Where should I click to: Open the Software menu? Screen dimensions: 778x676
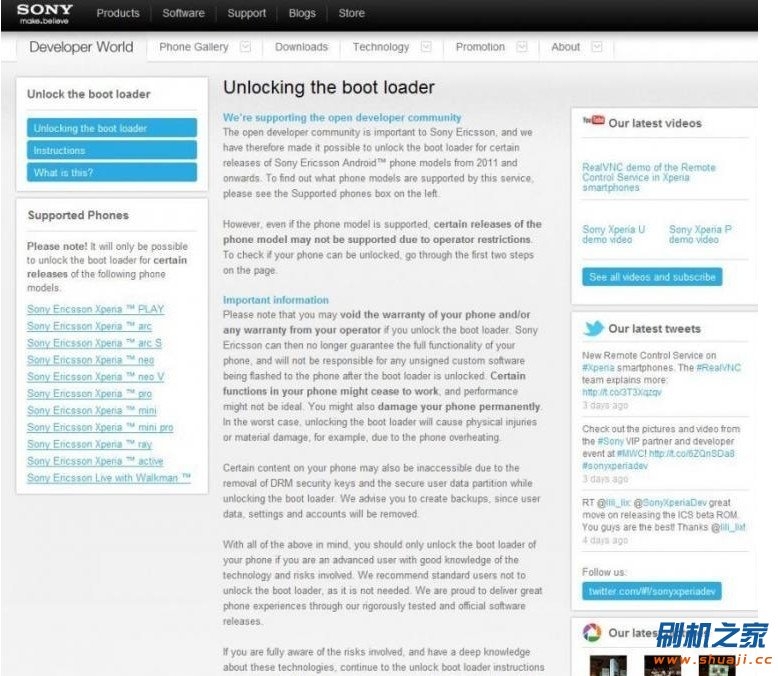click(184, 13)
